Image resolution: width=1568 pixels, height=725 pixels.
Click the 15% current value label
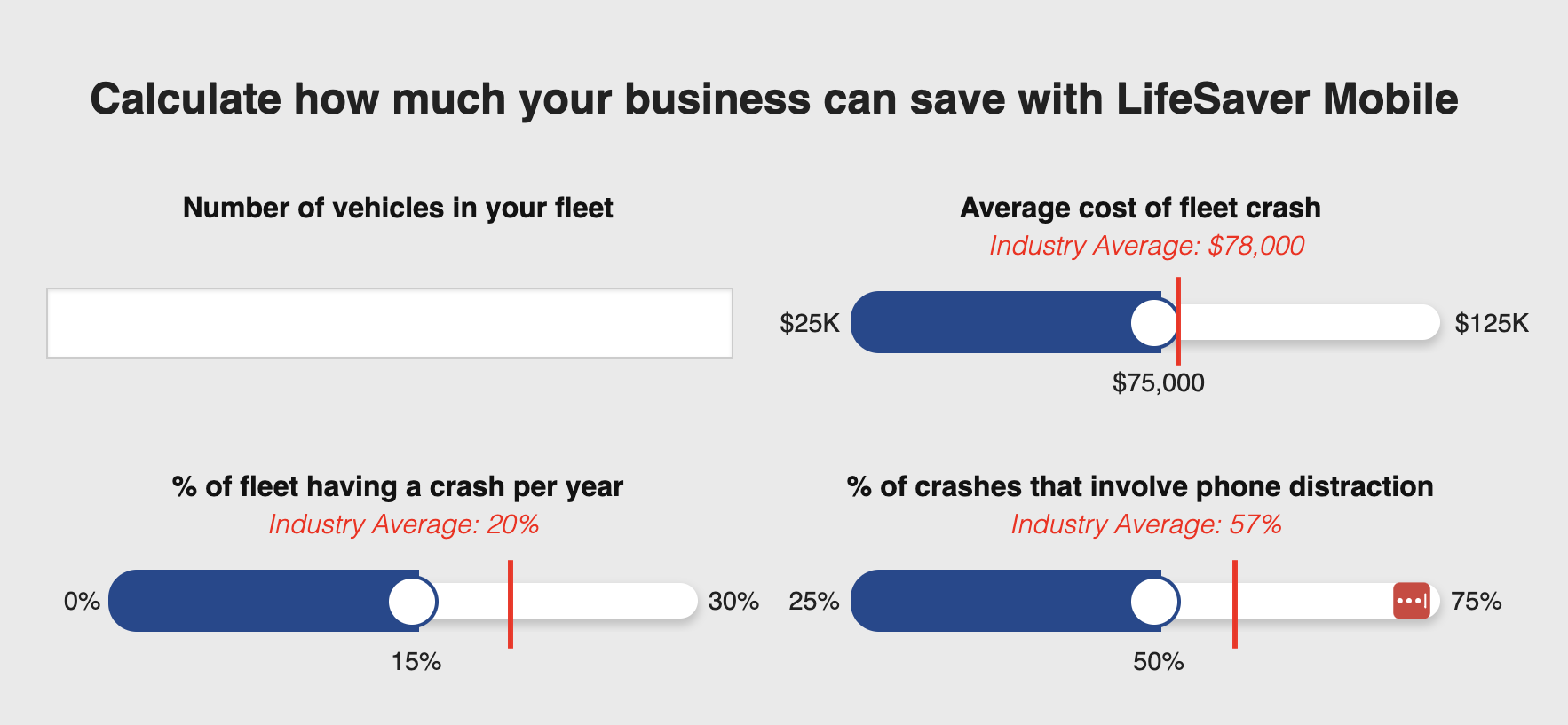(416, 662)
